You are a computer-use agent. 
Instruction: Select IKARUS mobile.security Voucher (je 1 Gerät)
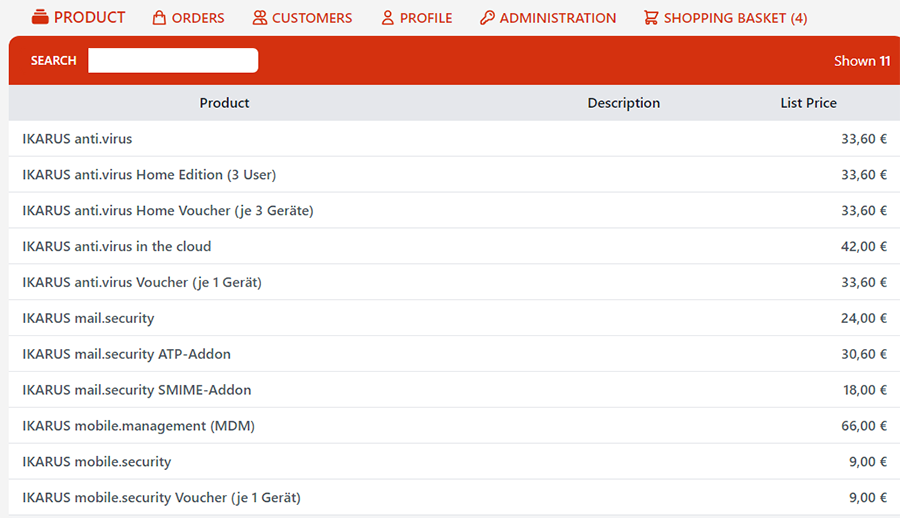tap(454, 497)
